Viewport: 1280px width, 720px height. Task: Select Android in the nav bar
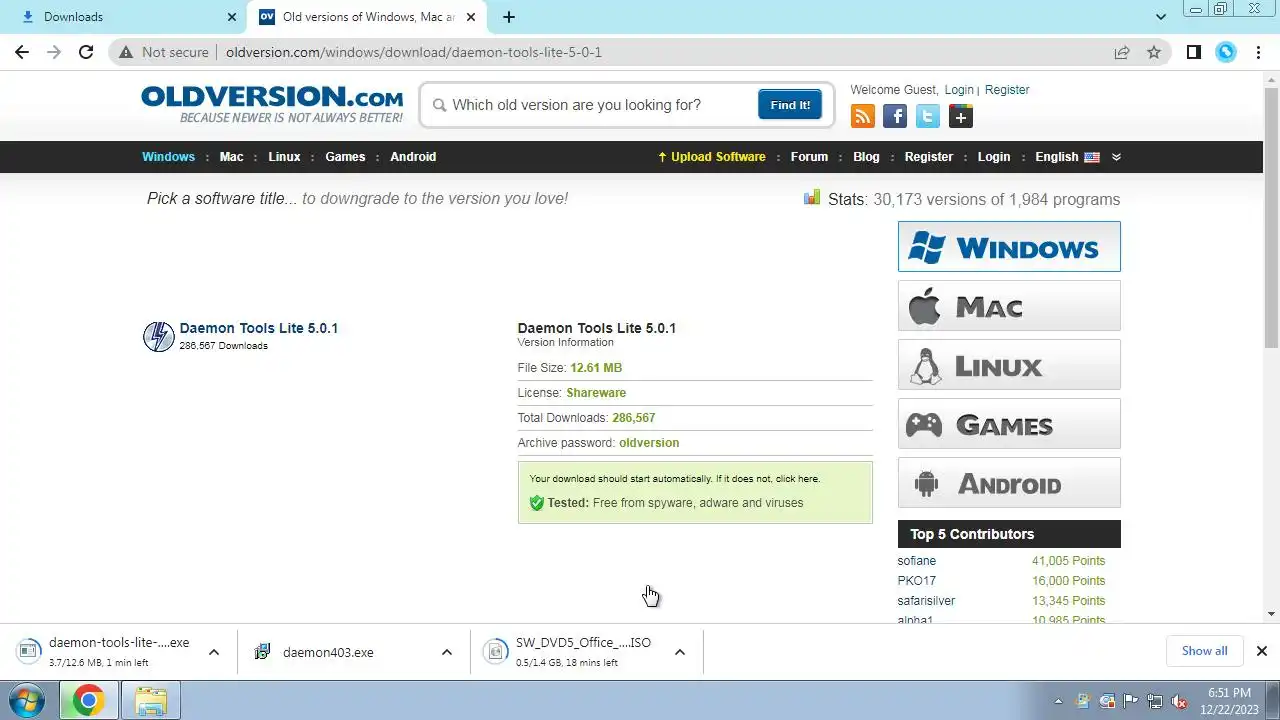(x=413, y=157)
